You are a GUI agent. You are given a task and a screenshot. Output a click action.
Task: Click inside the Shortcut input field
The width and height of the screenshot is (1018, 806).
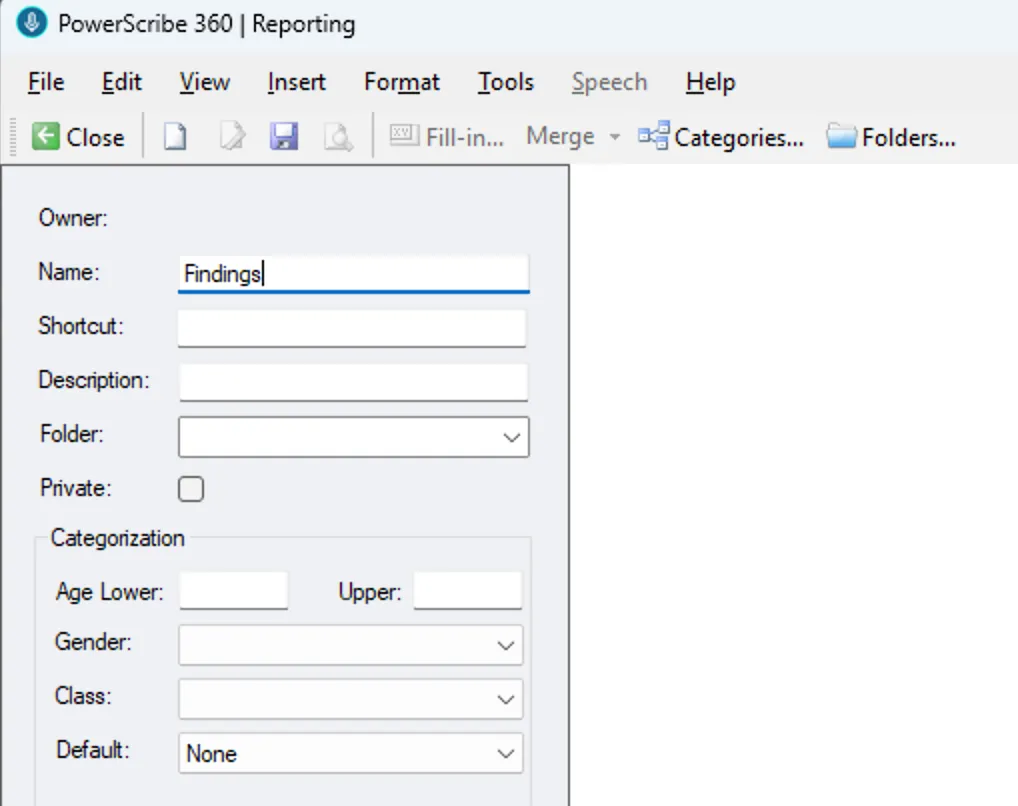[352, 328]
